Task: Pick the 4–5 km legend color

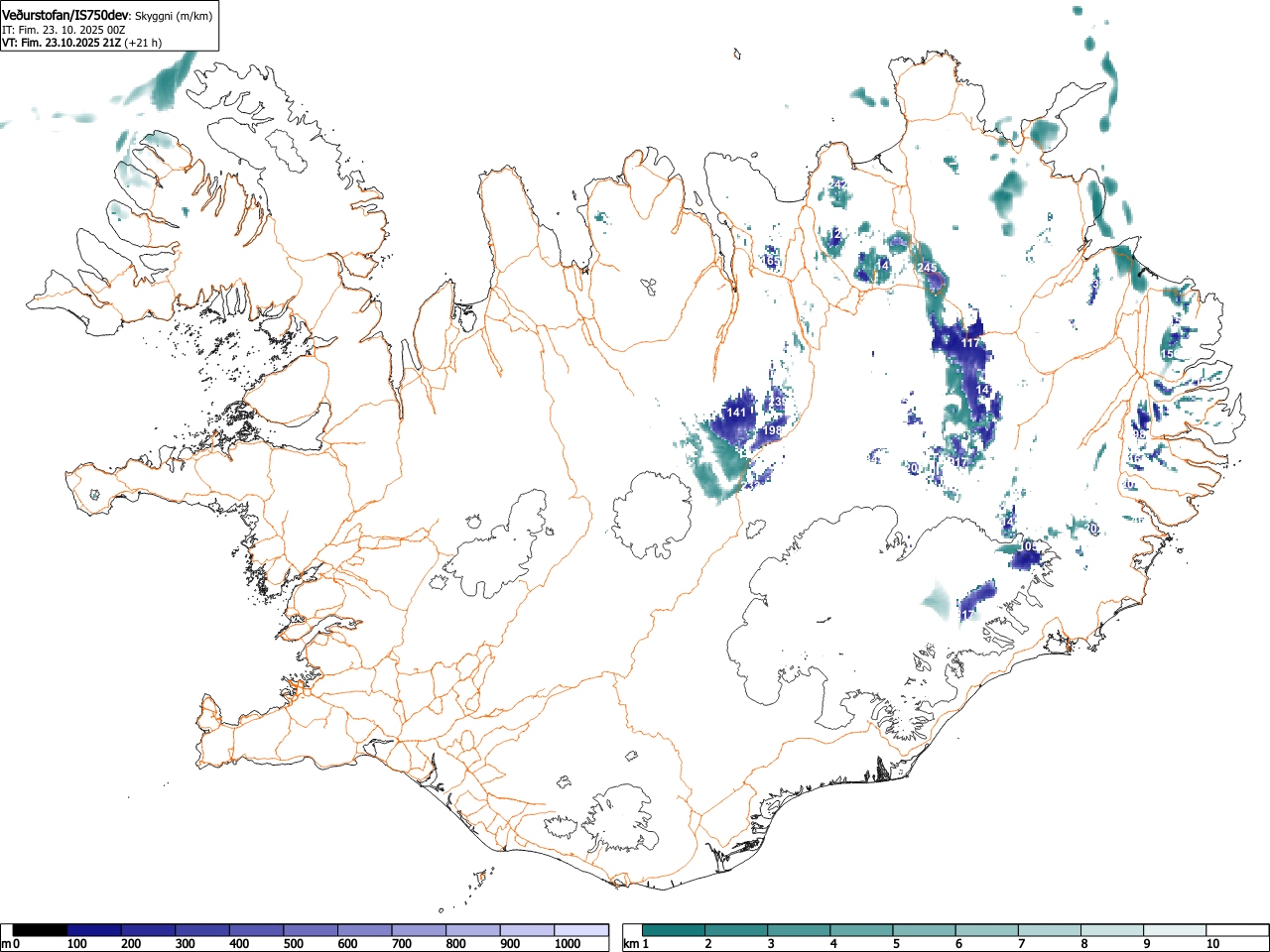Action: (x=861, y=930)
